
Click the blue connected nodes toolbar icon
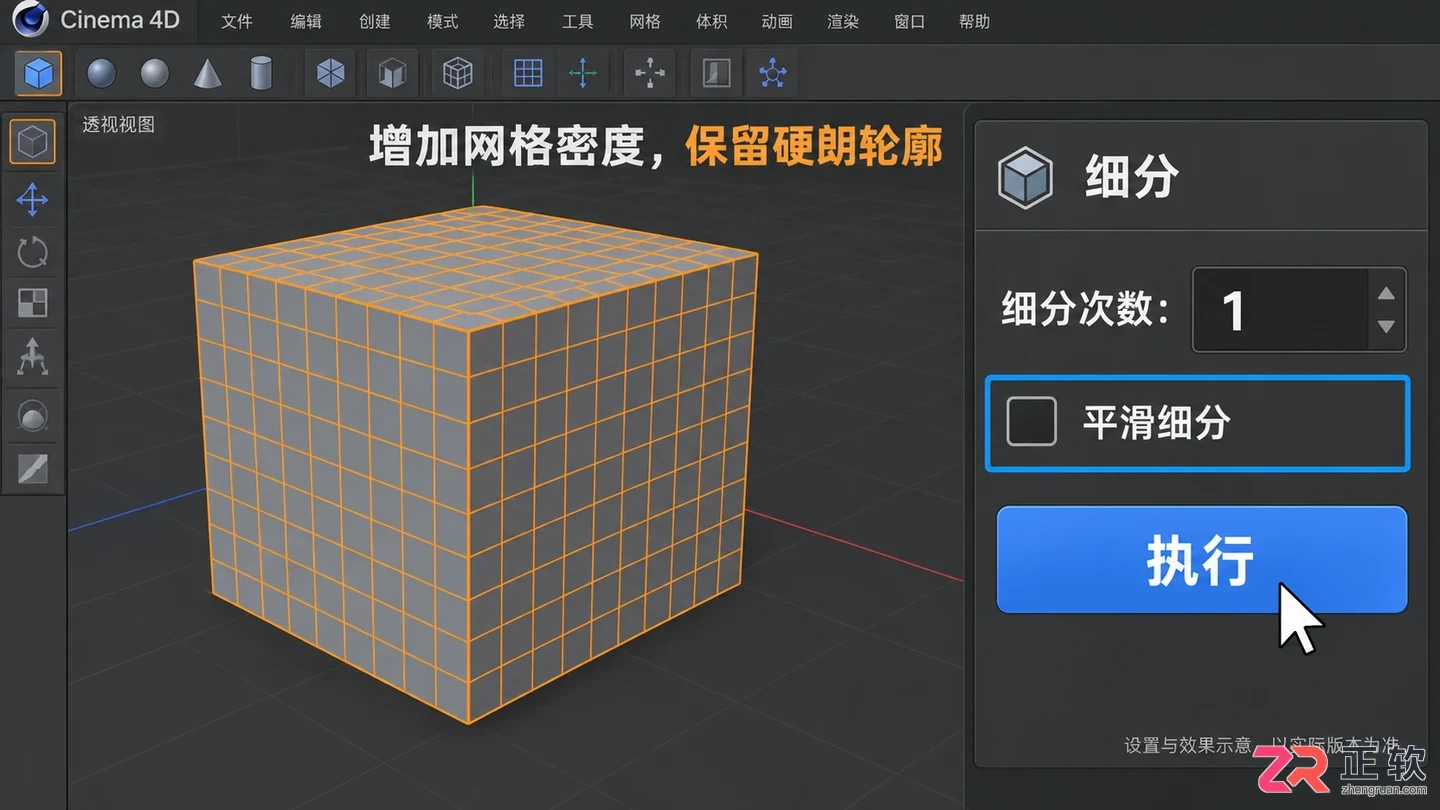click(773, 73)
